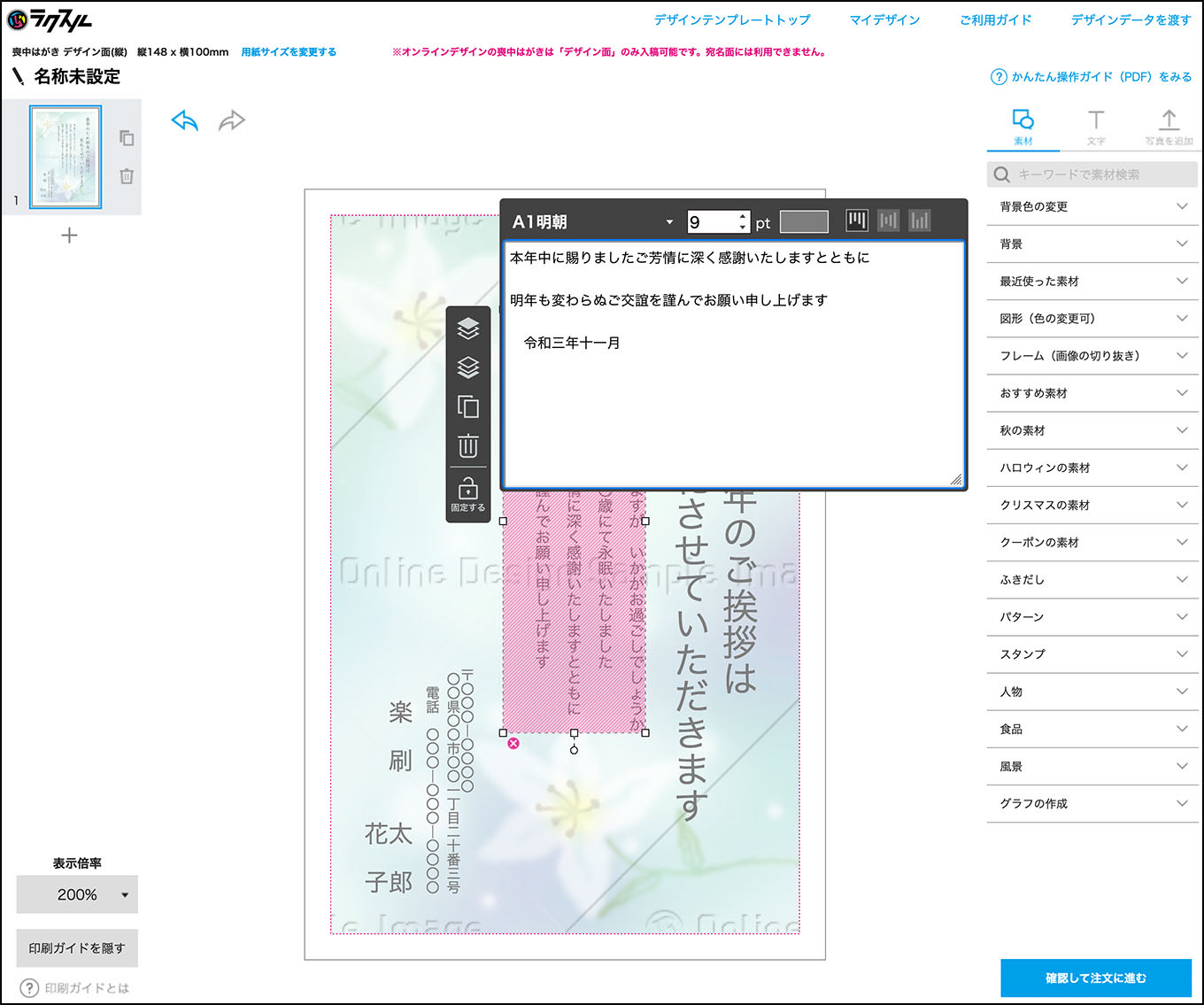
Task: Click the rotate handle below the text box
Action: pyautogui.click(x=575, y=750)
